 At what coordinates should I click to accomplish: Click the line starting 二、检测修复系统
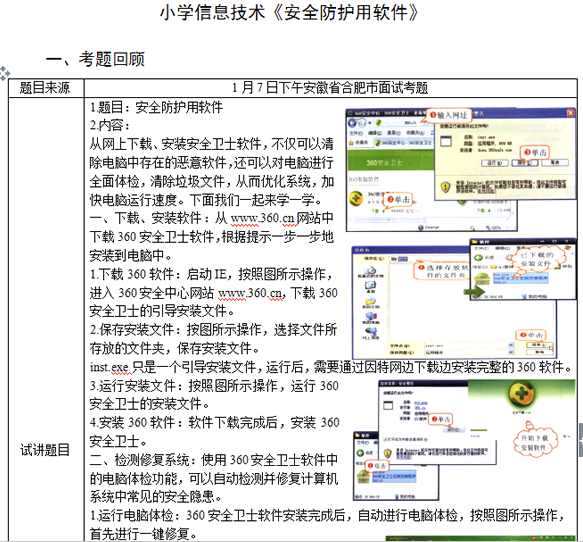click(214, 460)
